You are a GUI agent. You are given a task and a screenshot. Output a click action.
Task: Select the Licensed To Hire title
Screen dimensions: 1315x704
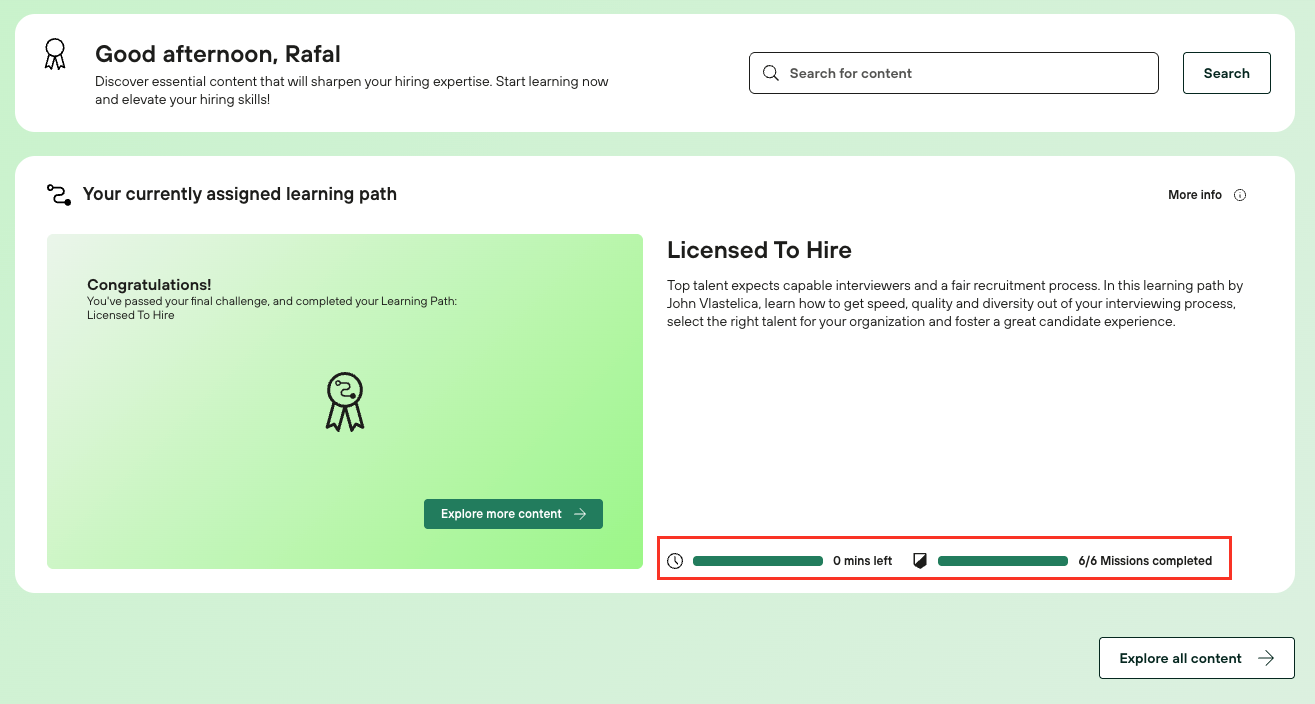[x=759, y=250]
